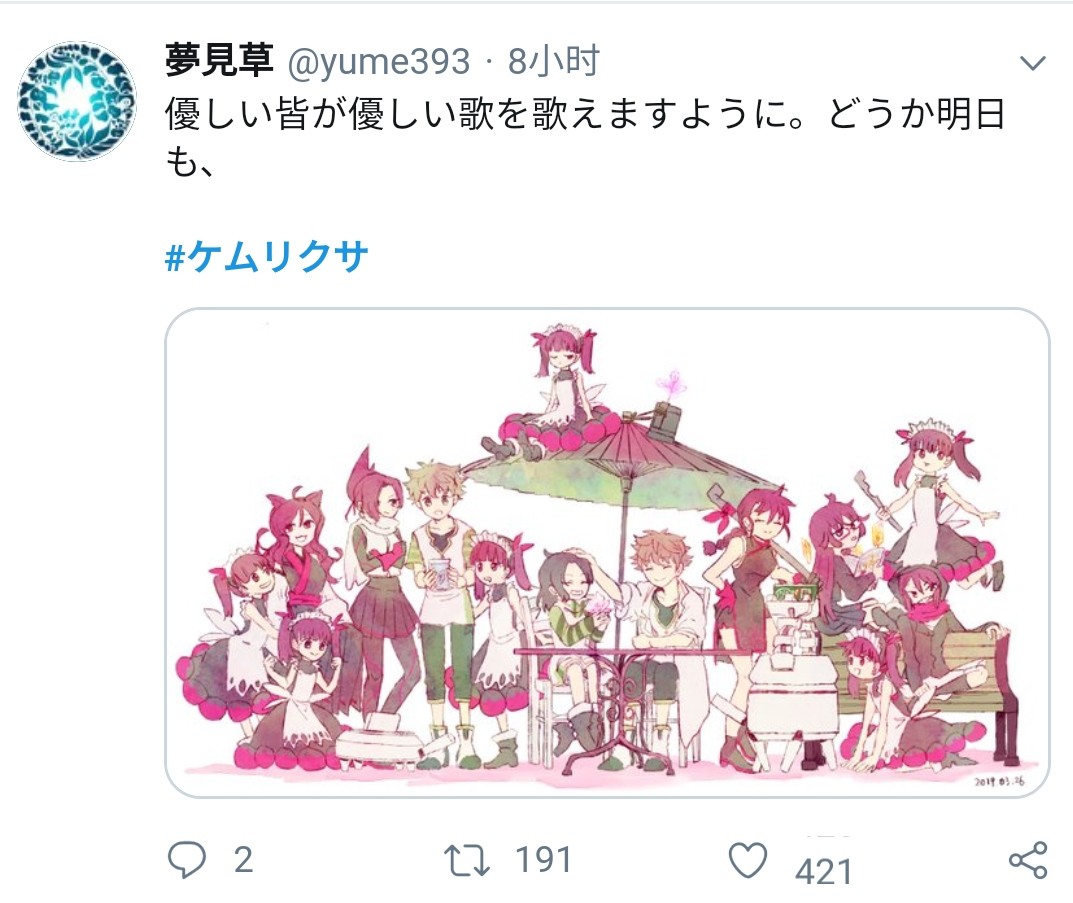The height and width of the screenshot is (903, 1073).
Task: Show the 191 retweets count
Action: (x=543, y=860)
